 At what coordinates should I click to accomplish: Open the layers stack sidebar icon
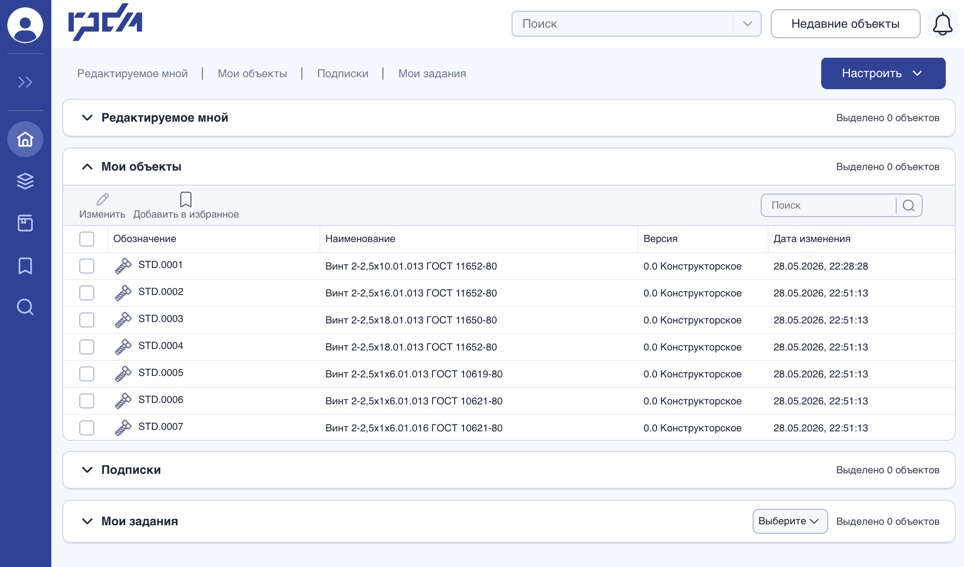click(25, 181)
